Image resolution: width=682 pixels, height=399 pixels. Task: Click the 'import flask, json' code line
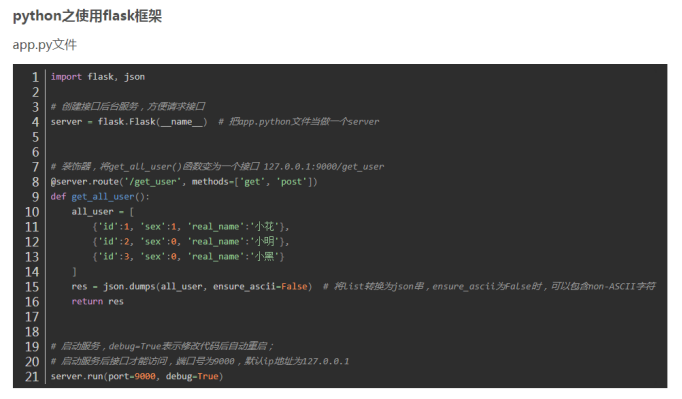(98, 77)
